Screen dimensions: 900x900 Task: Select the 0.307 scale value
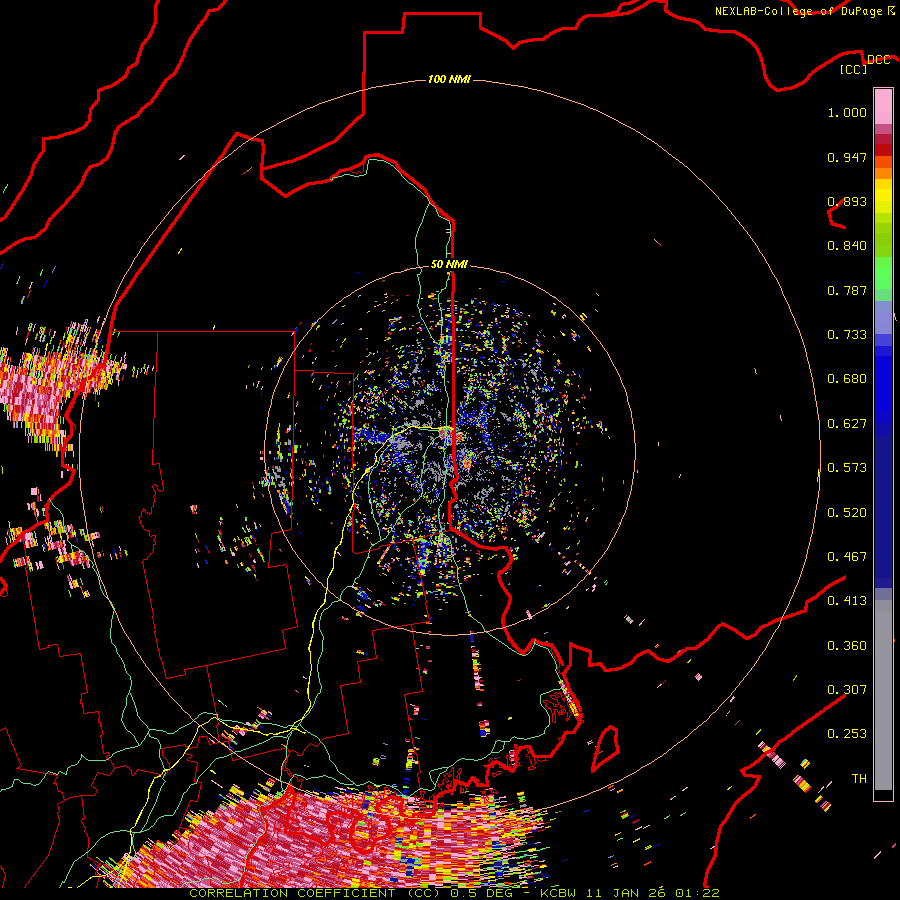click(847, 690)
